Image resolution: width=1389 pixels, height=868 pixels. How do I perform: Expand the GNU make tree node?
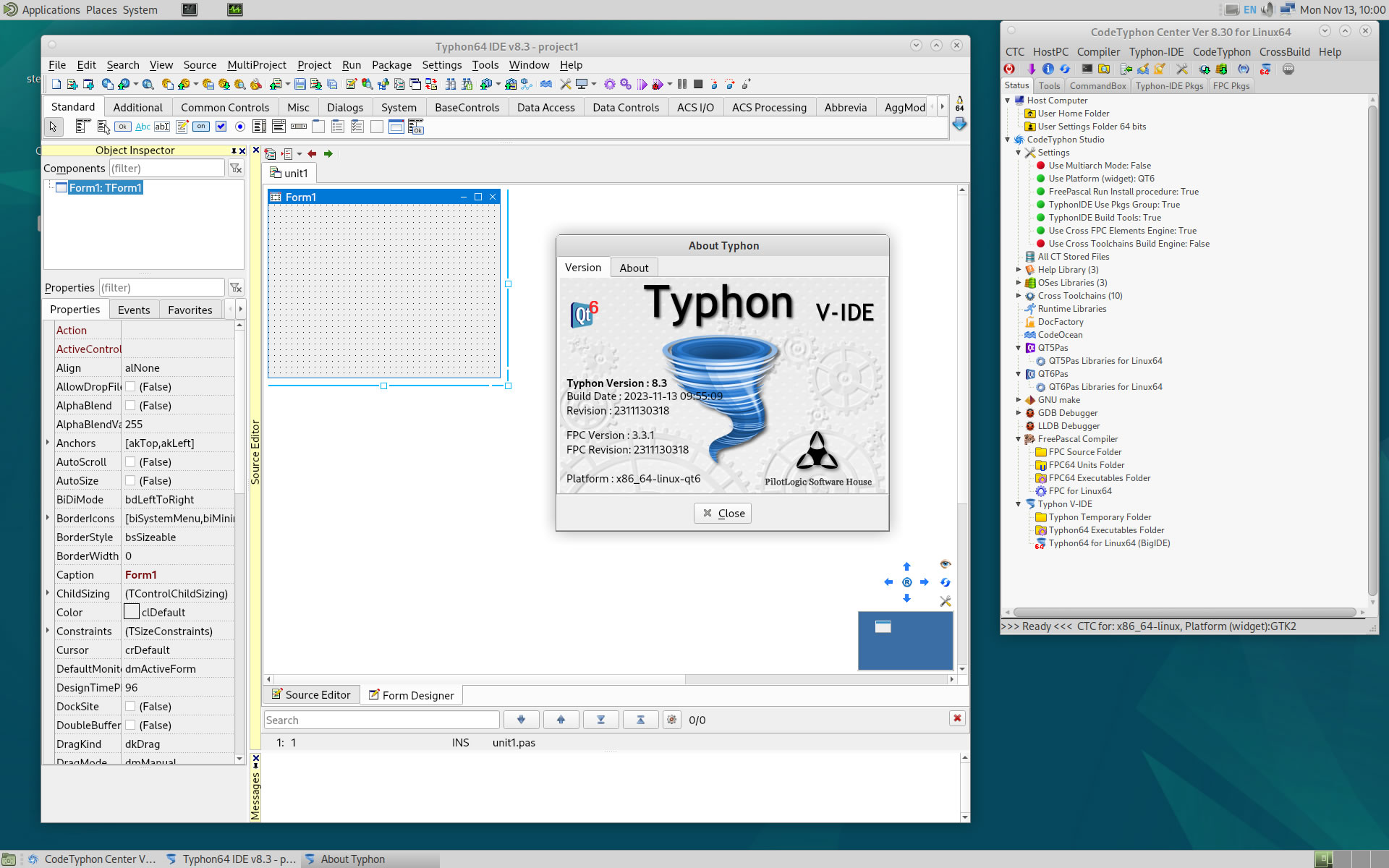click(1019, 400)
